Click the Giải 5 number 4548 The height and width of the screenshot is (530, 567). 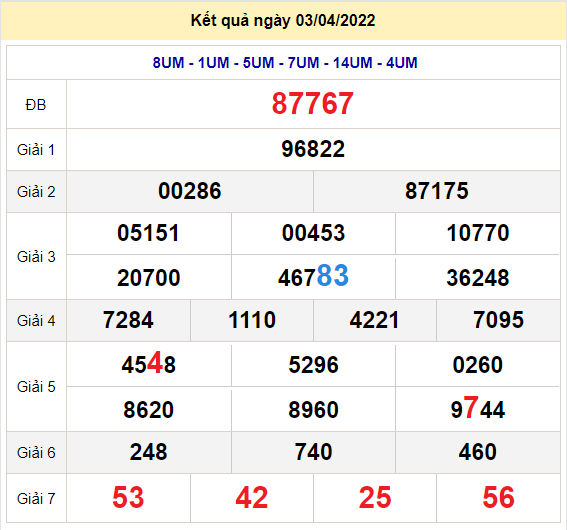(x=149, y=363)
